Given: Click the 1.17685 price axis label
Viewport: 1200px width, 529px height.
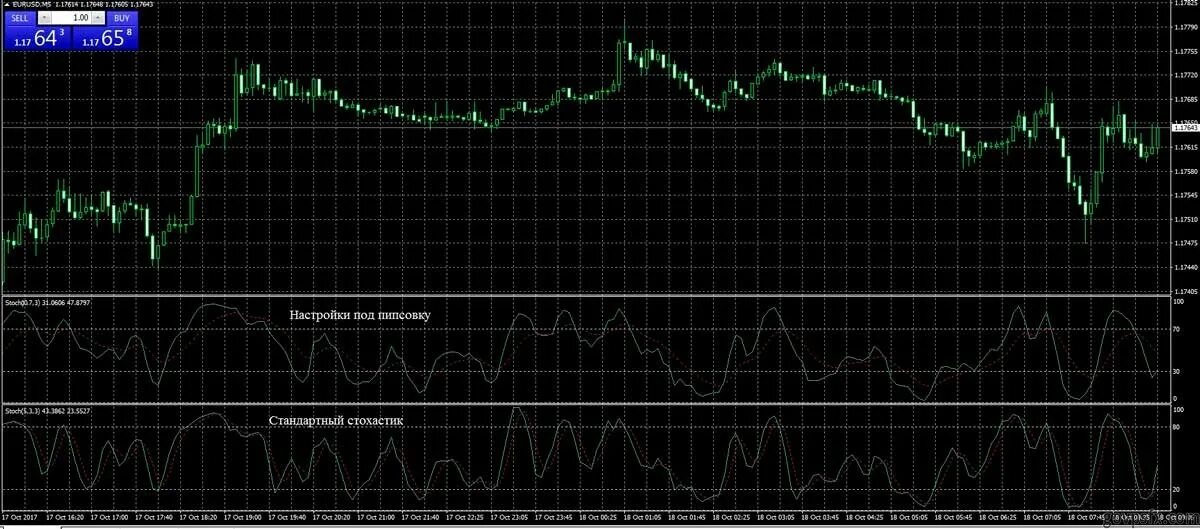Looking at the screenshot, I should [1184, 99].
